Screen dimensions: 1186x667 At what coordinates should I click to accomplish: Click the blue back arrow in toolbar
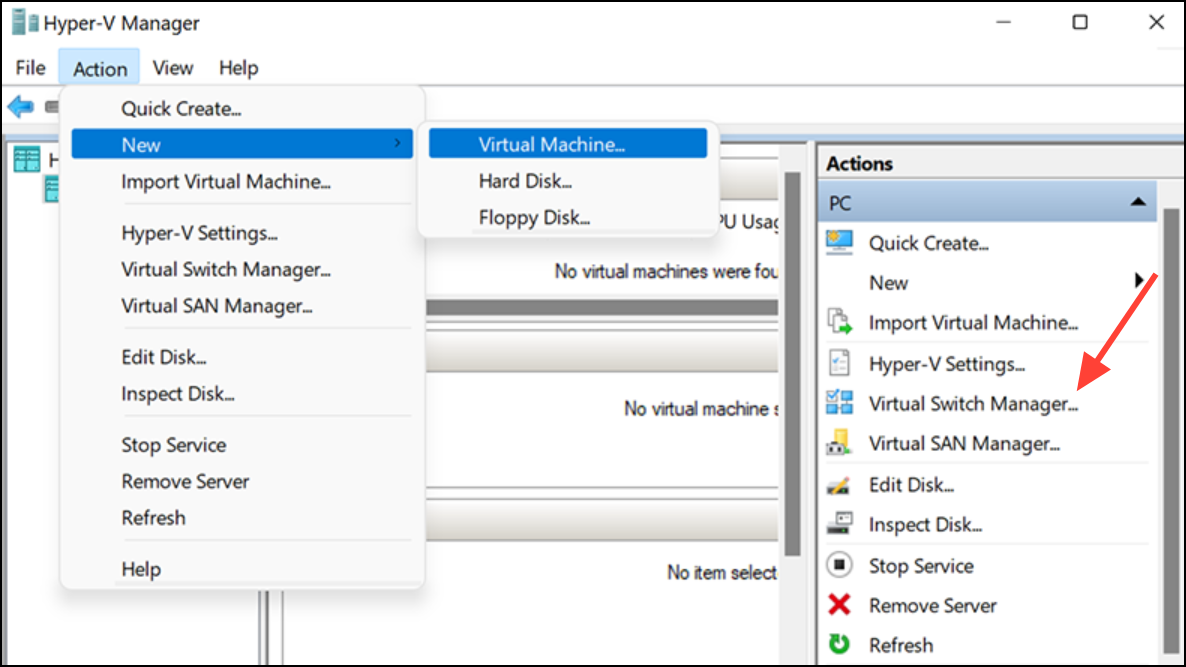point(20,107)
